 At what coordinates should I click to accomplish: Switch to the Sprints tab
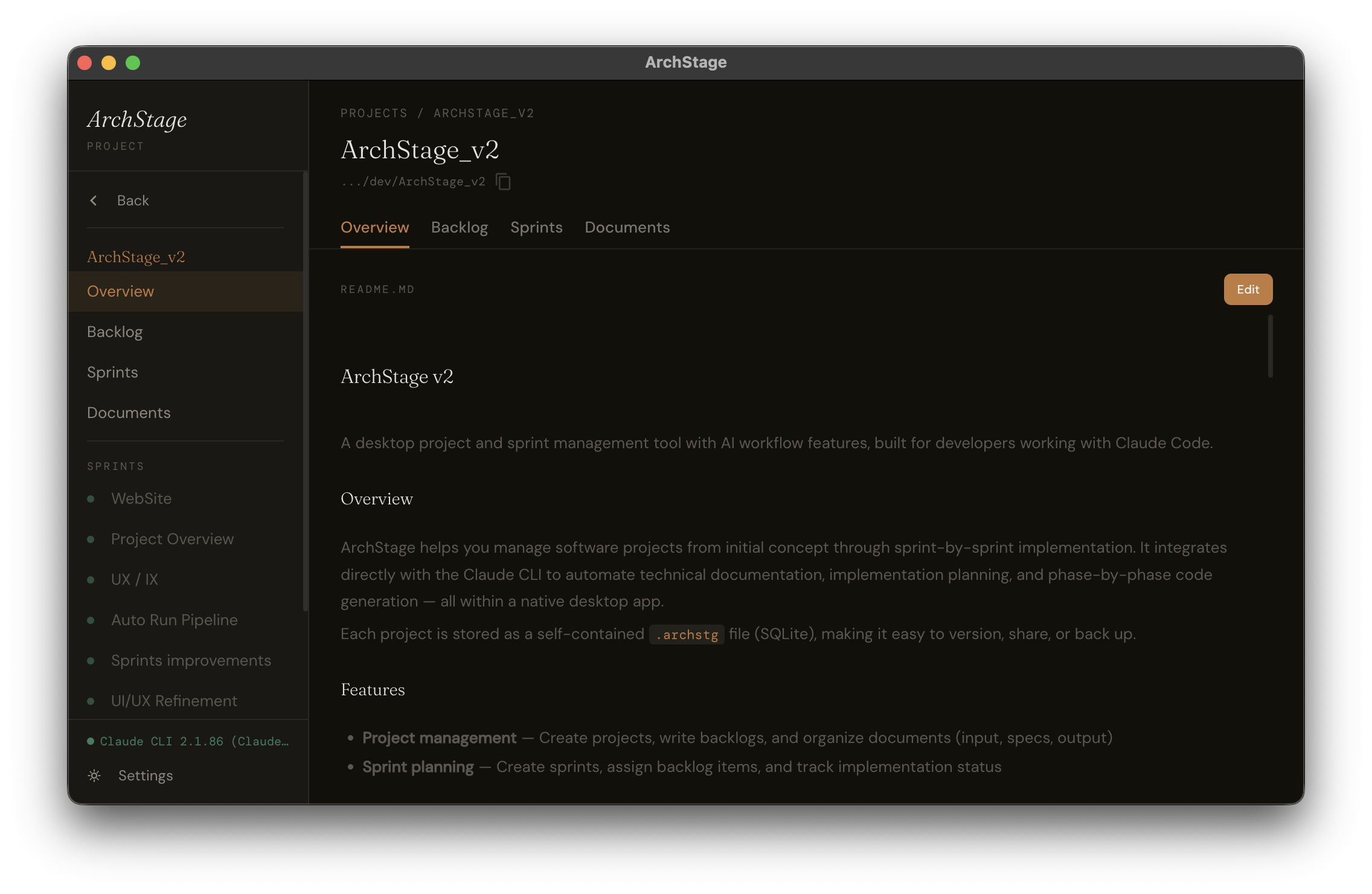pyautogui.click(x=536, y=227)
